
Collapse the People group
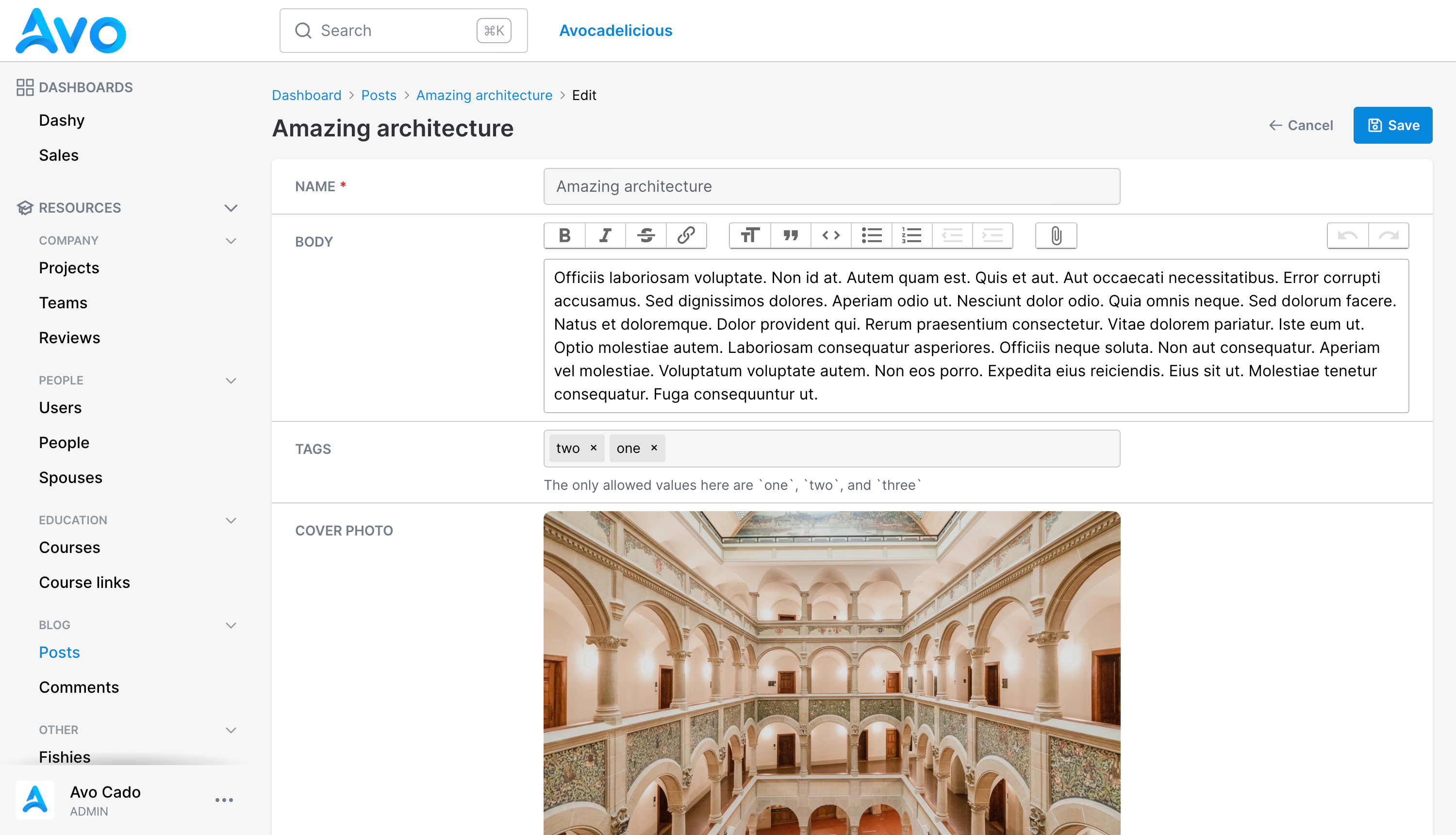coord(231,381)
